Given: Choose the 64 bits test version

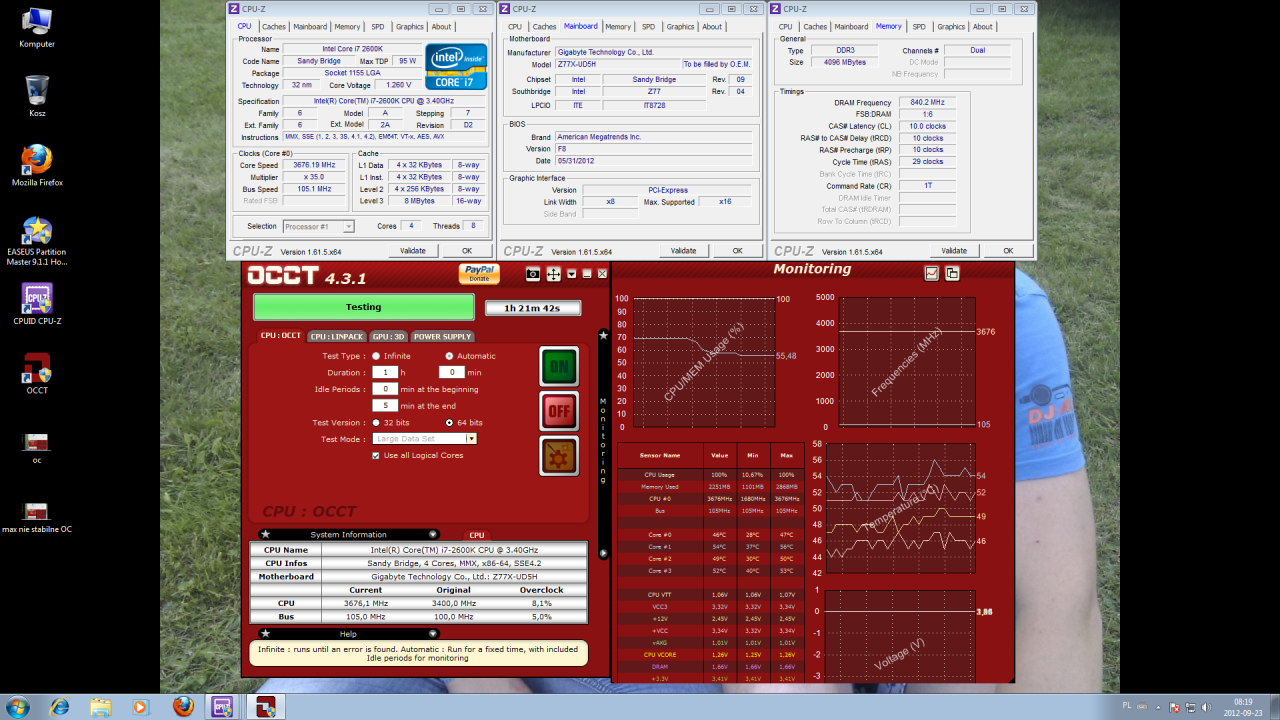Looking at the screenshot, I should pos(449,423).
